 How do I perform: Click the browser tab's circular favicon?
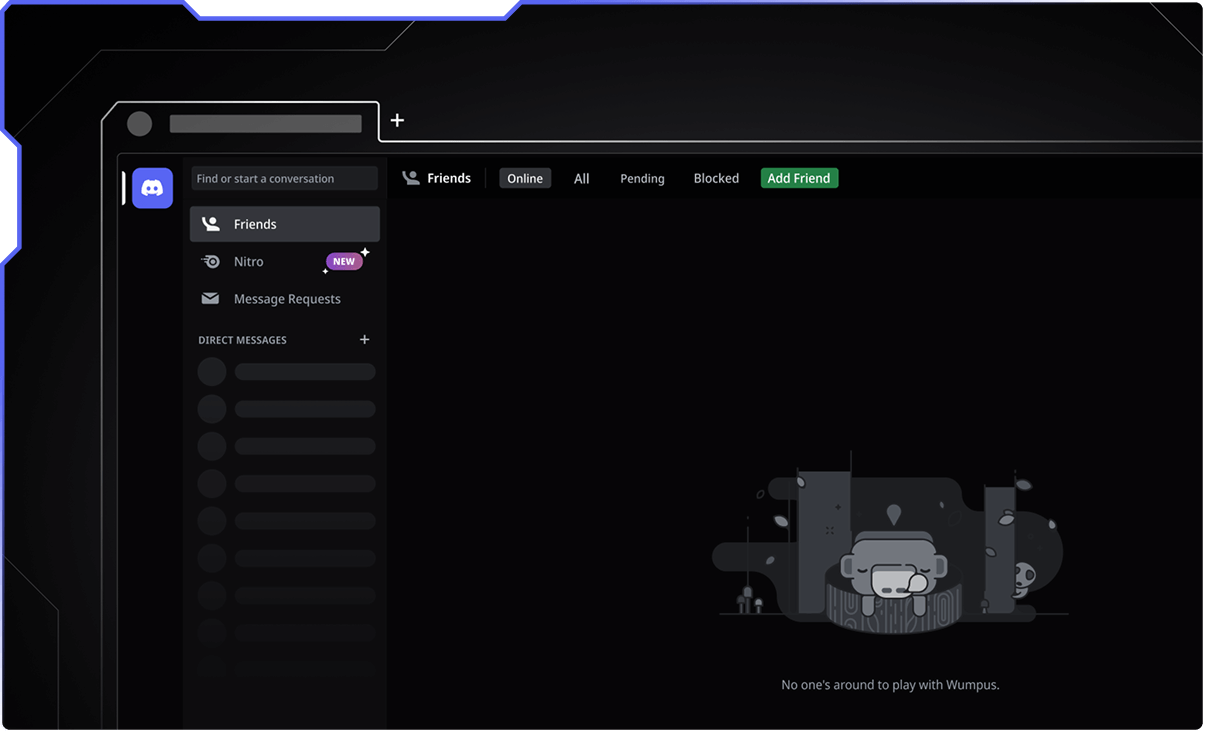(x=140, y=124)
